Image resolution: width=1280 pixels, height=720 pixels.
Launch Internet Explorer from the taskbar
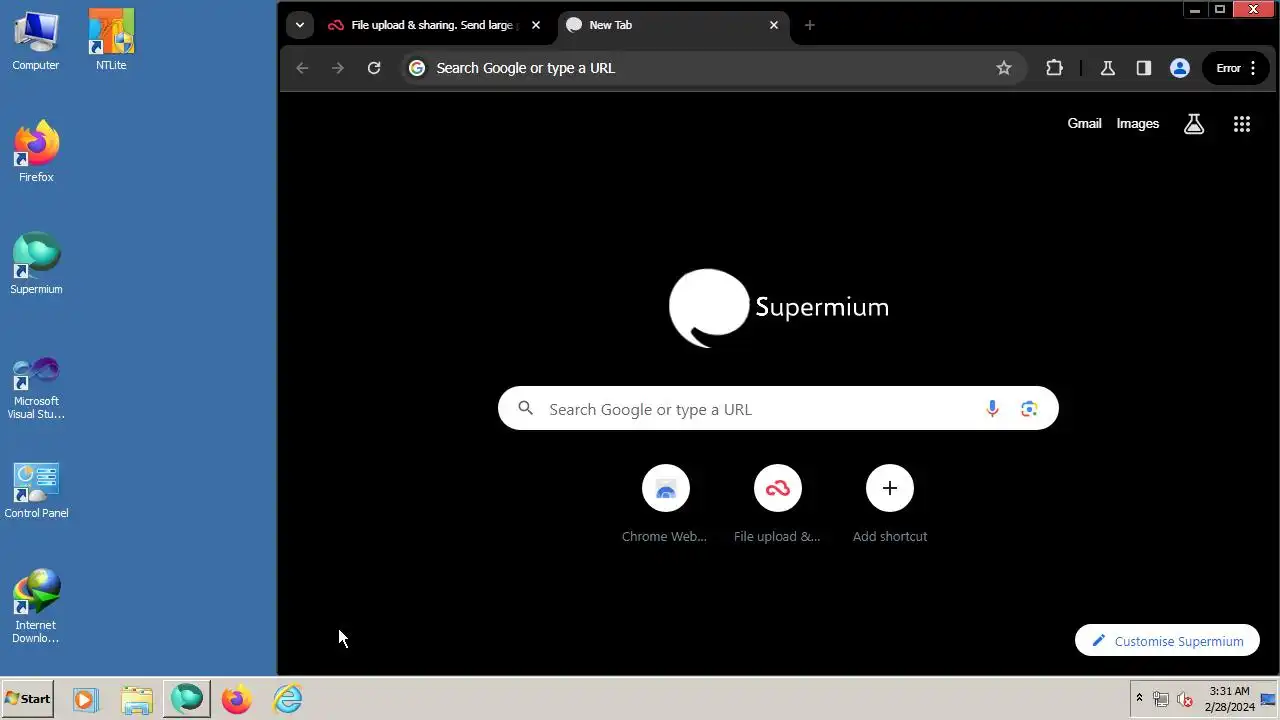point(288,699)
